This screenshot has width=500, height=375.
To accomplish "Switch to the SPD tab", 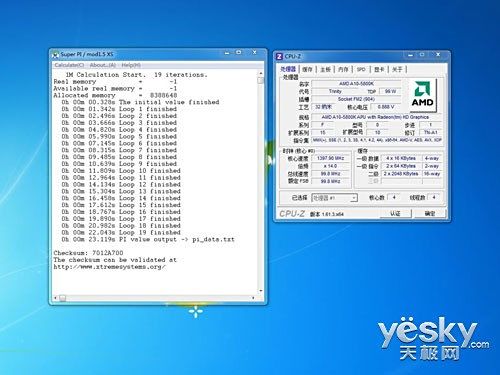I will [x=361, y=69].
